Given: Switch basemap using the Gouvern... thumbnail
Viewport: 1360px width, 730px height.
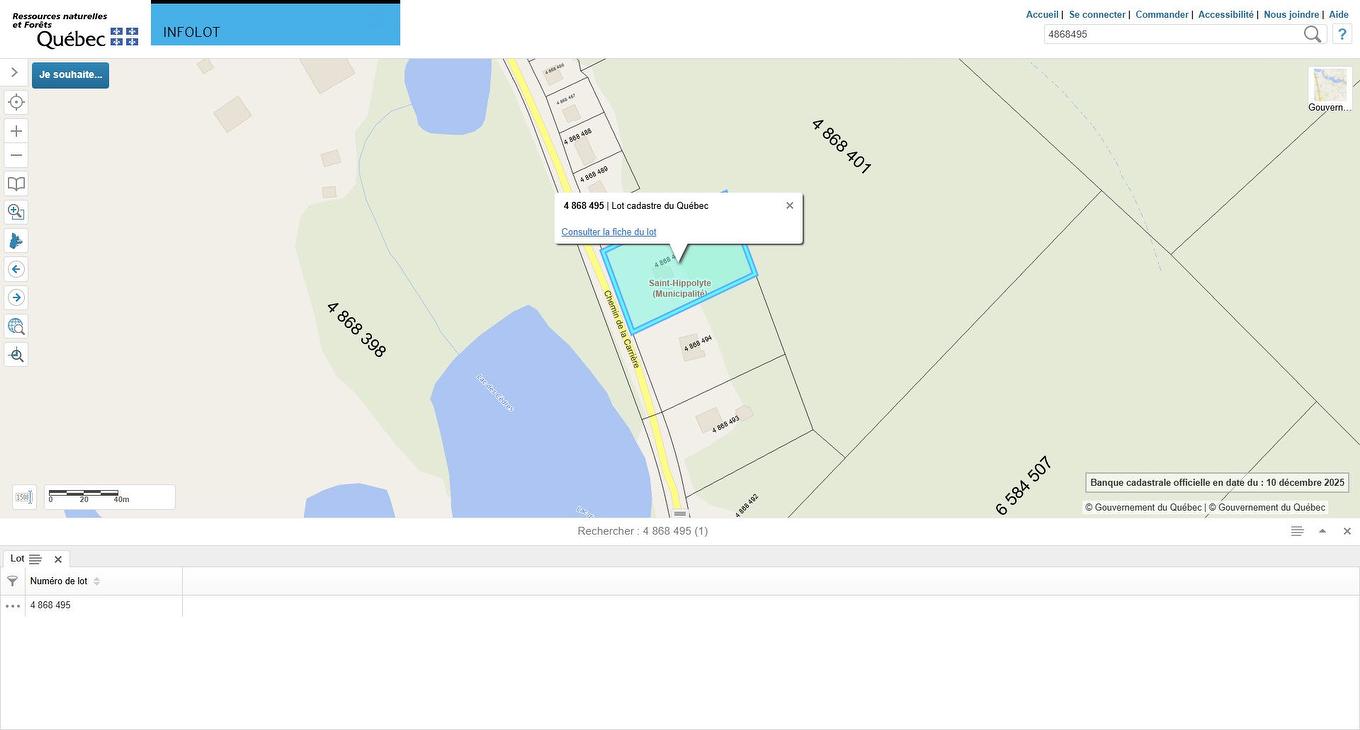Looking at the screenshot, I should pyautogui.click(x=1330, y=86).
